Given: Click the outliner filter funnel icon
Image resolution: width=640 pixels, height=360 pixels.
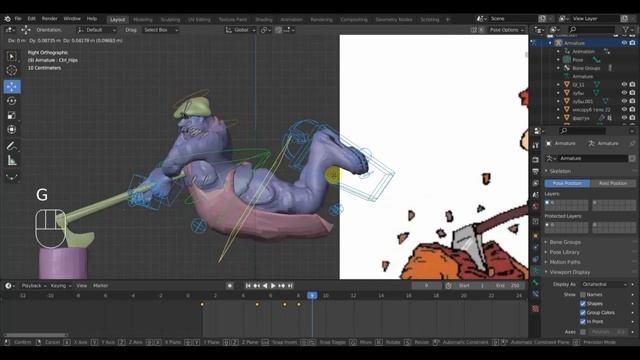Looking at the screenshot, I should click(626, 29).
